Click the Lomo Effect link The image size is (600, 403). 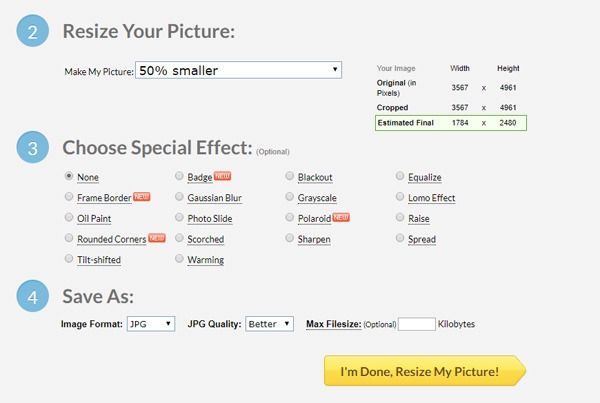coord(432,198)
